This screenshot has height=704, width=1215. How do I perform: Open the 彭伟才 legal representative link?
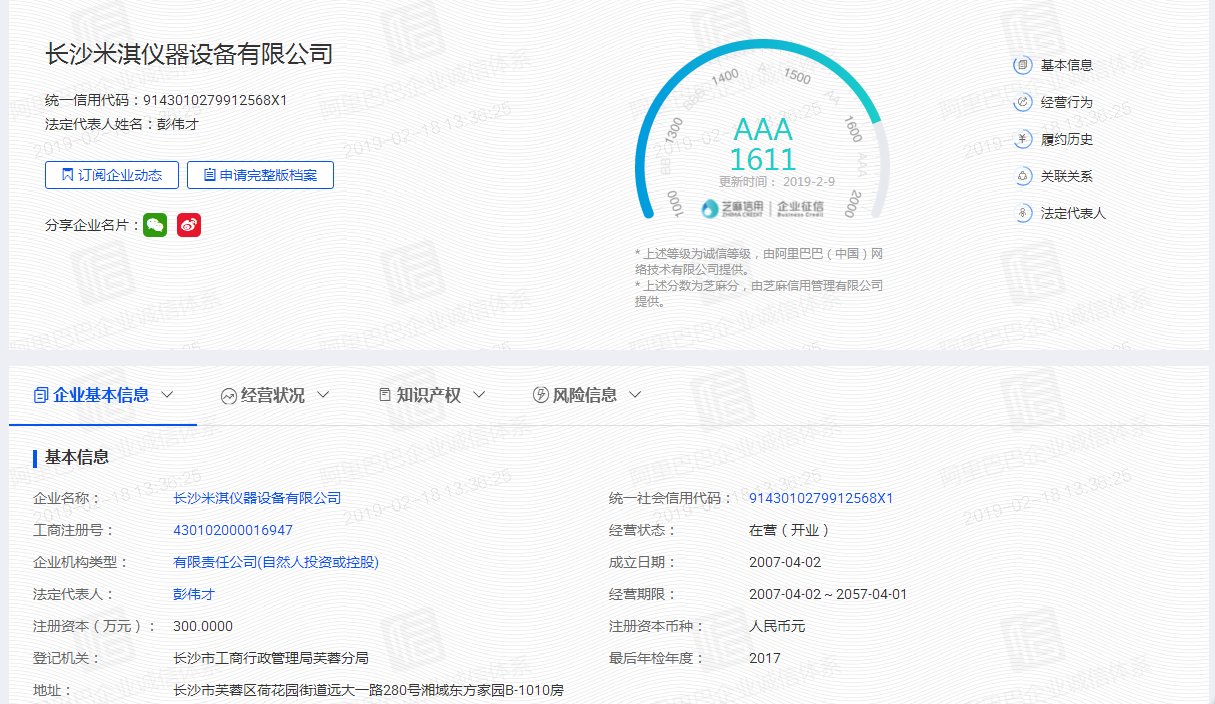194,594
